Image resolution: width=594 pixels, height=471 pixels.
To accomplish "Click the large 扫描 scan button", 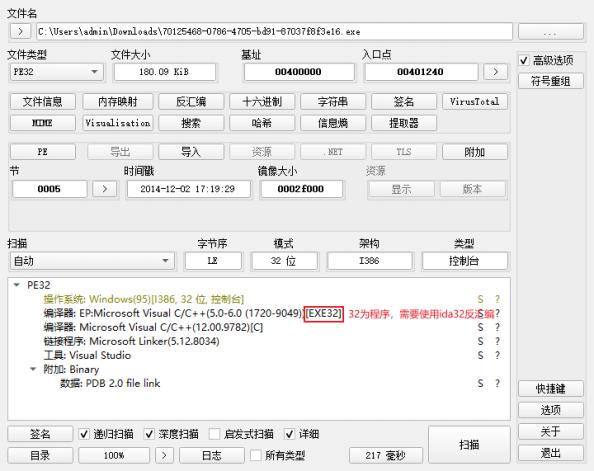I will [469, 444].
